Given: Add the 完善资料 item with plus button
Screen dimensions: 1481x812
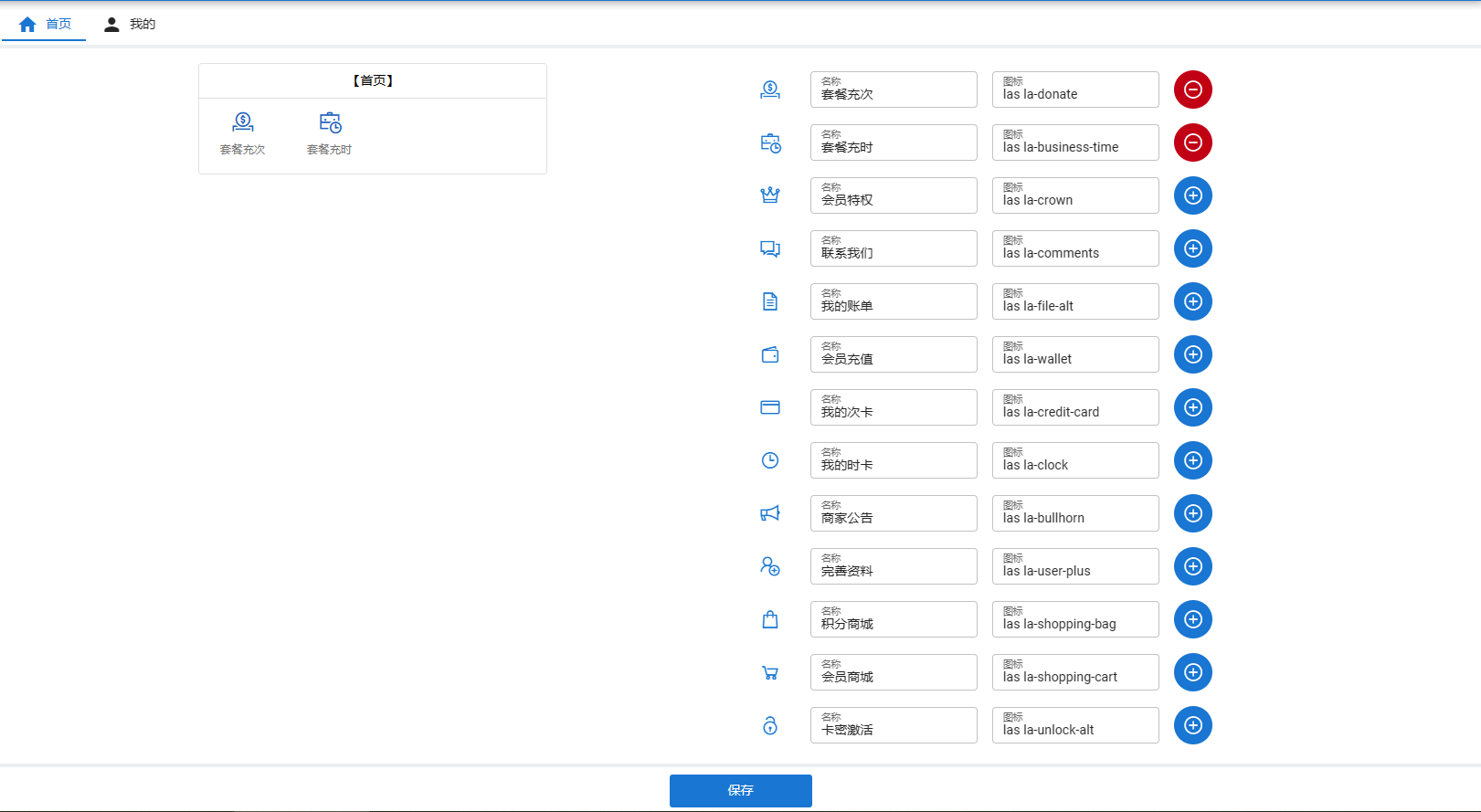Looking at the screenshot, I should pyautogui.click(x=1193, y=566).
